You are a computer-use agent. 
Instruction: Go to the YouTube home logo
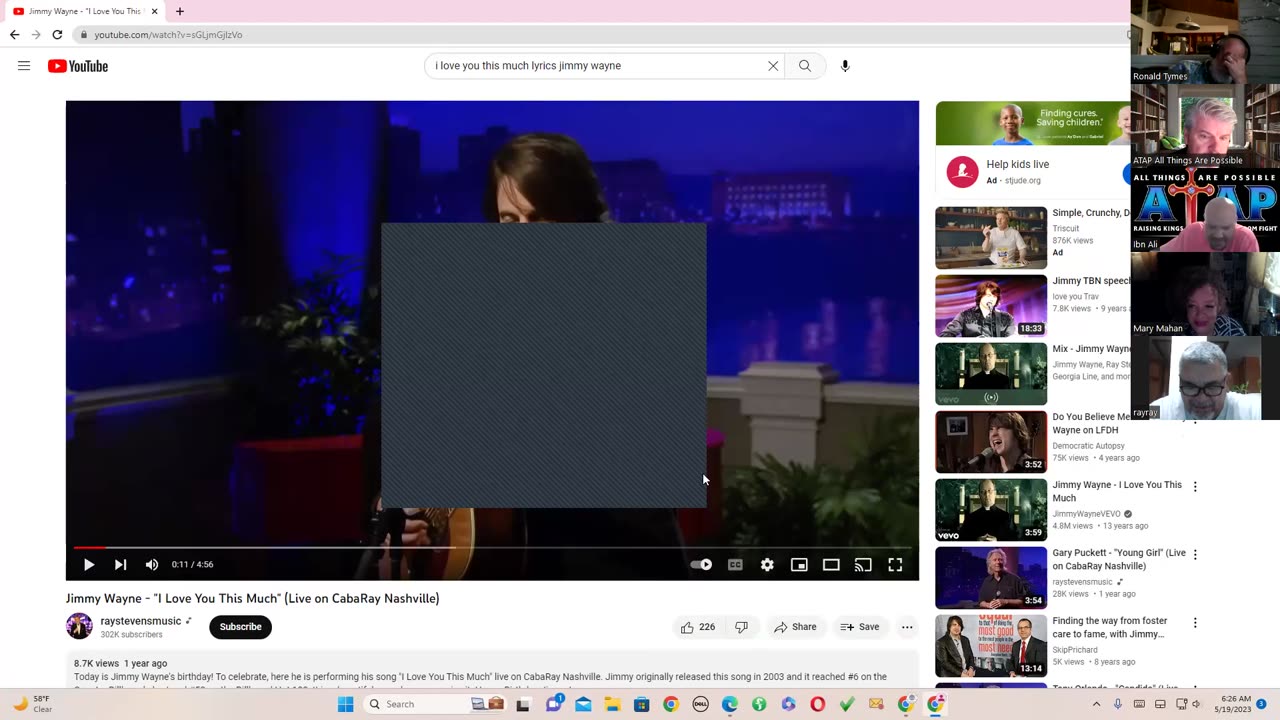tap(78, 66)
